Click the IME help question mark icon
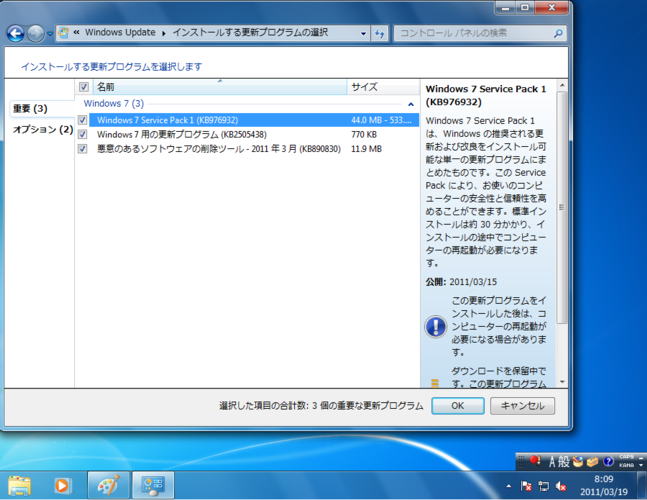 coord(608,462)
